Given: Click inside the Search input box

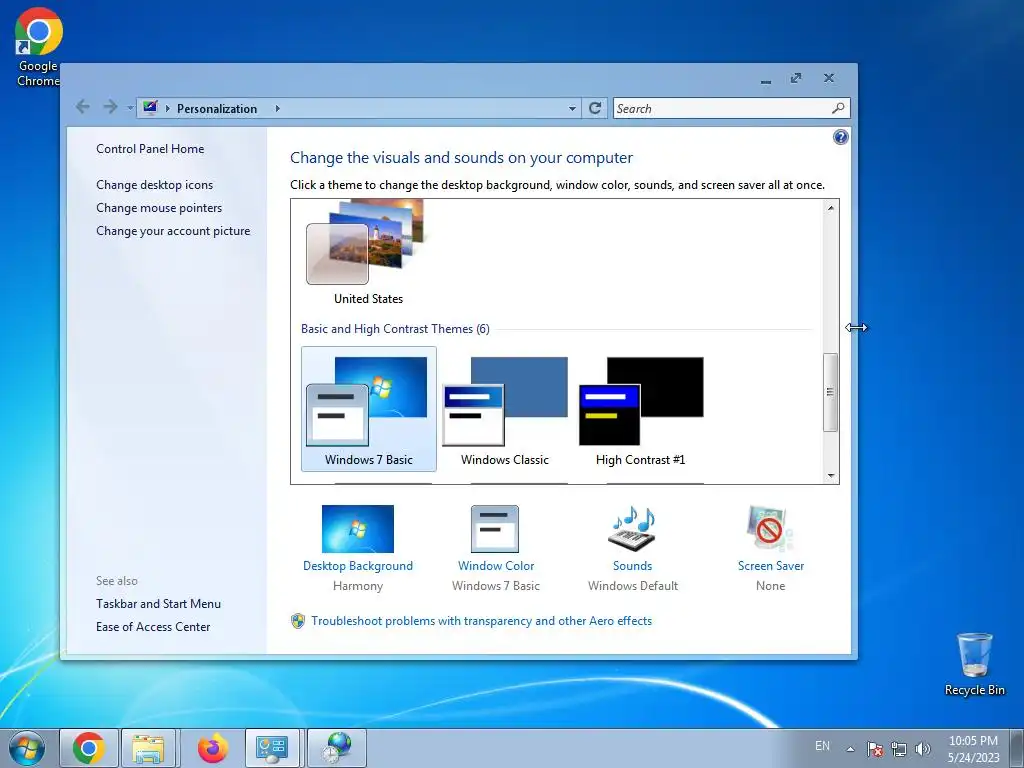Looking at the screenshot, I should [x=722, y=108].
